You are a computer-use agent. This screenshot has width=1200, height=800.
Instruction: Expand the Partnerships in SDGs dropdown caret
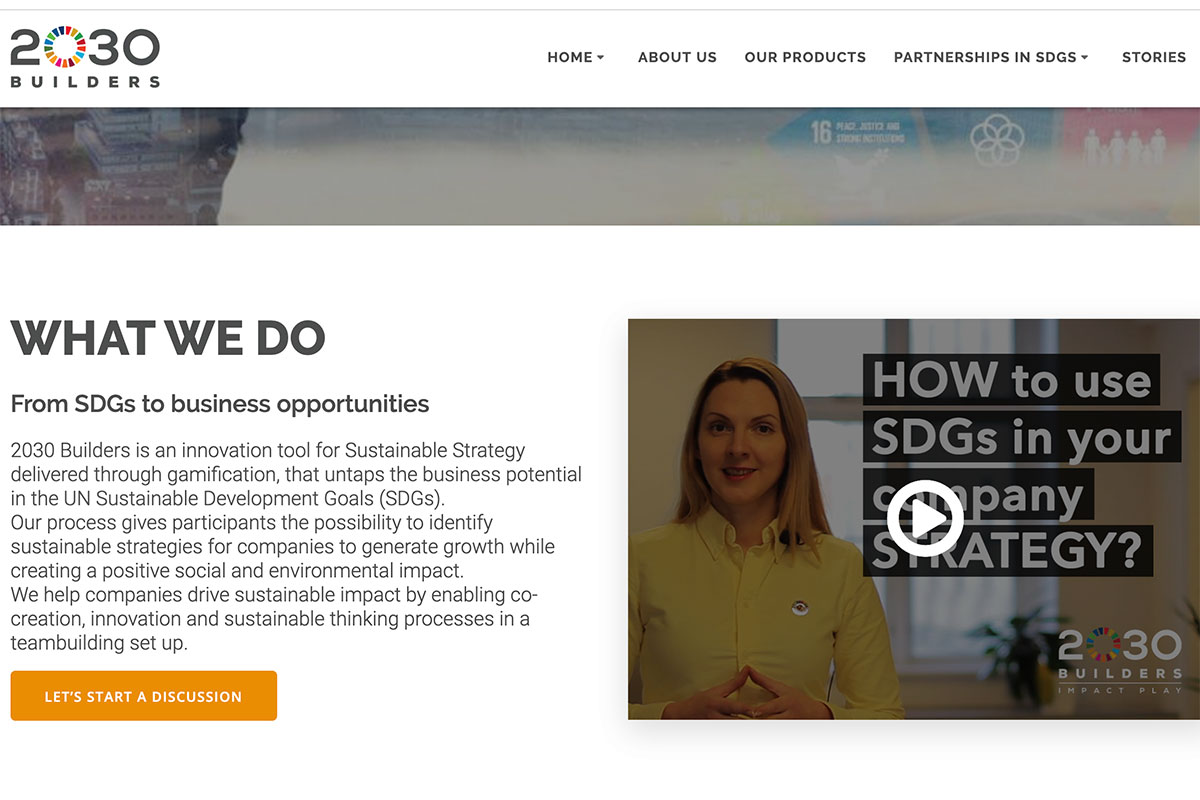point(1085,58)
